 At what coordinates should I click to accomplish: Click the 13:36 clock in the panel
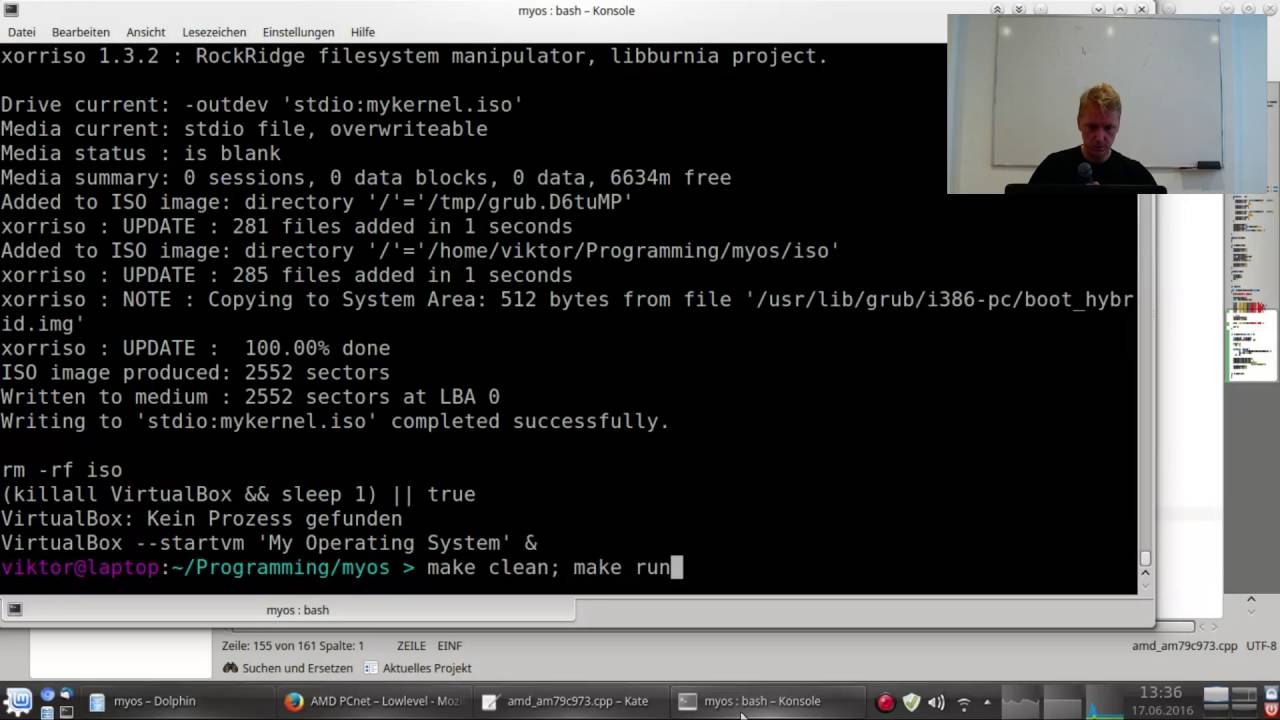(1160, 692)
